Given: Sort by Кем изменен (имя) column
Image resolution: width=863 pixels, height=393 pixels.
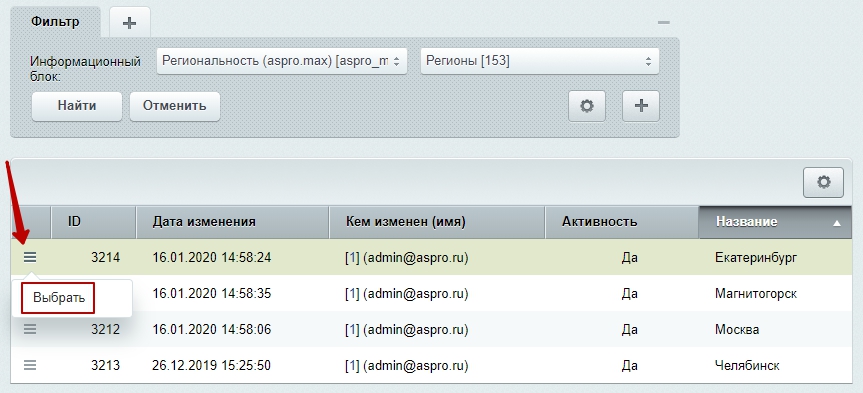Looking at the screenshot, I should coord(437,222).
